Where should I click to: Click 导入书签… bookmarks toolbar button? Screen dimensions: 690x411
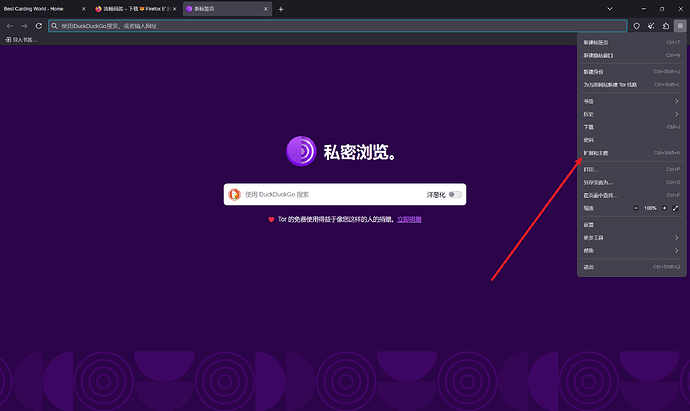[x=21, y=40]
